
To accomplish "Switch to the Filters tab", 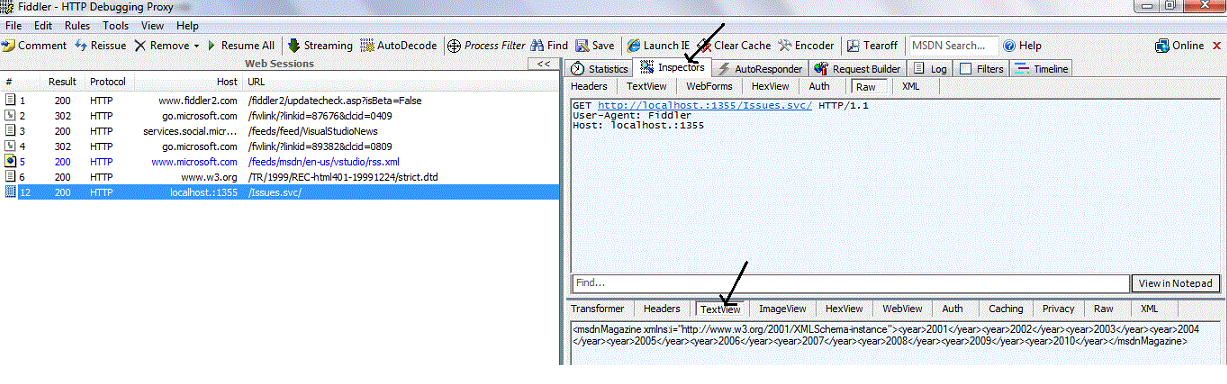I will (x=981, y=69).
